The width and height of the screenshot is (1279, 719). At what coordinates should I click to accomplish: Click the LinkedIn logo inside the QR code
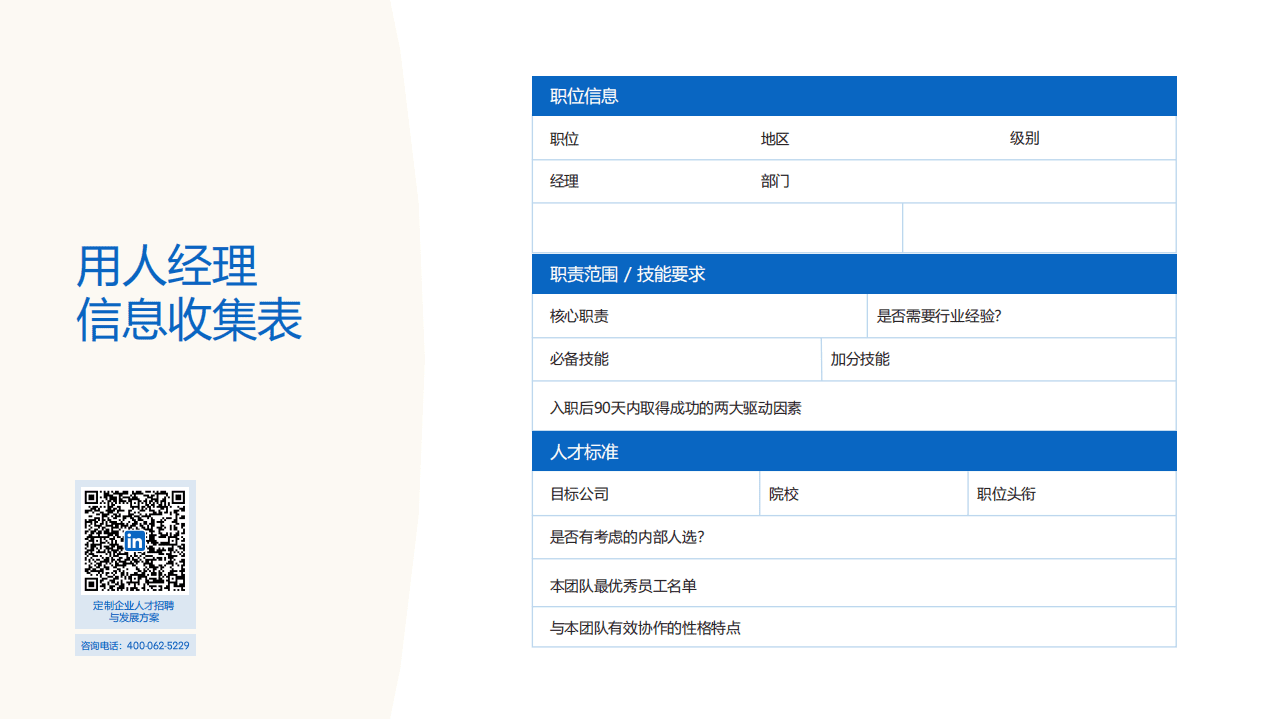click(x=136, y=540)
